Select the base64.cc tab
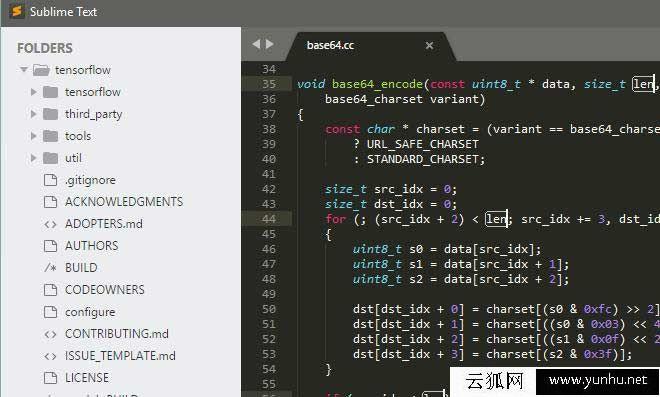660x397 pixels. [x=330, y=45]
